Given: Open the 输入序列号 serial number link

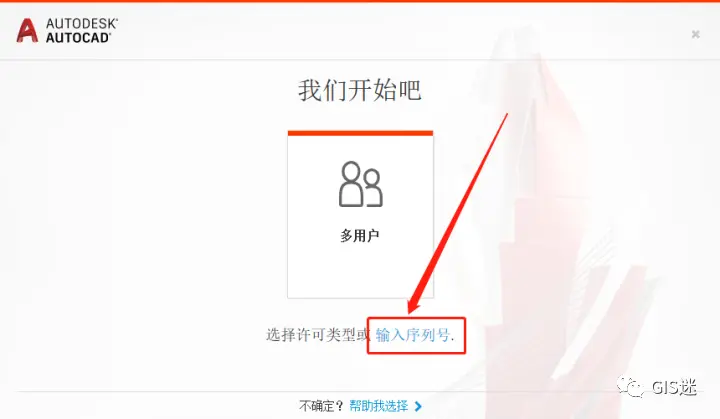Looking at the screenshot, I should pos(412,335).
